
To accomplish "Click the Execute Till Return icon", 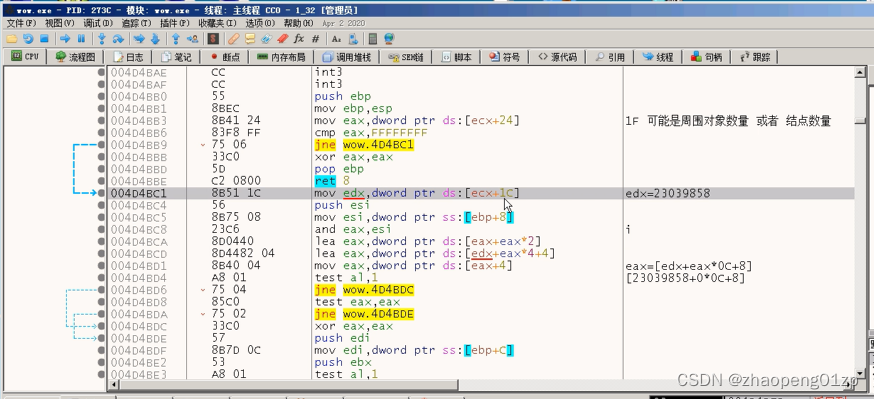I will [x=176, y=38].
